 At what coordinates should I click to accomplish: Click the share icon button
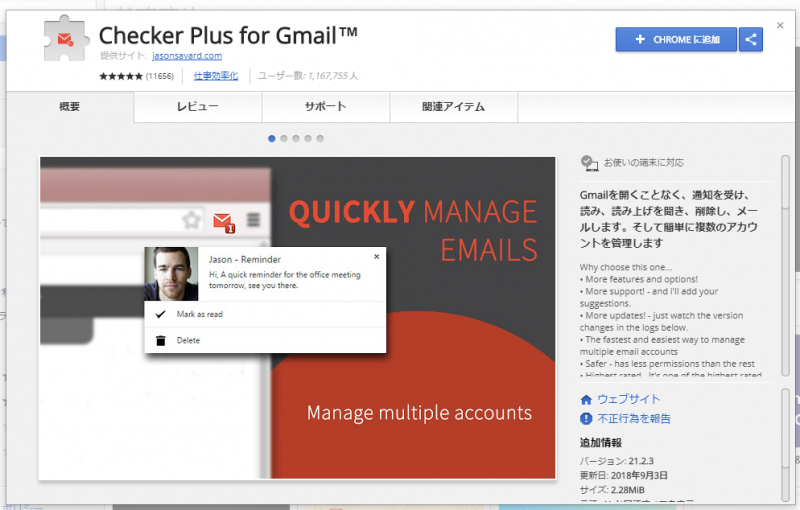(x=751, y=40)
